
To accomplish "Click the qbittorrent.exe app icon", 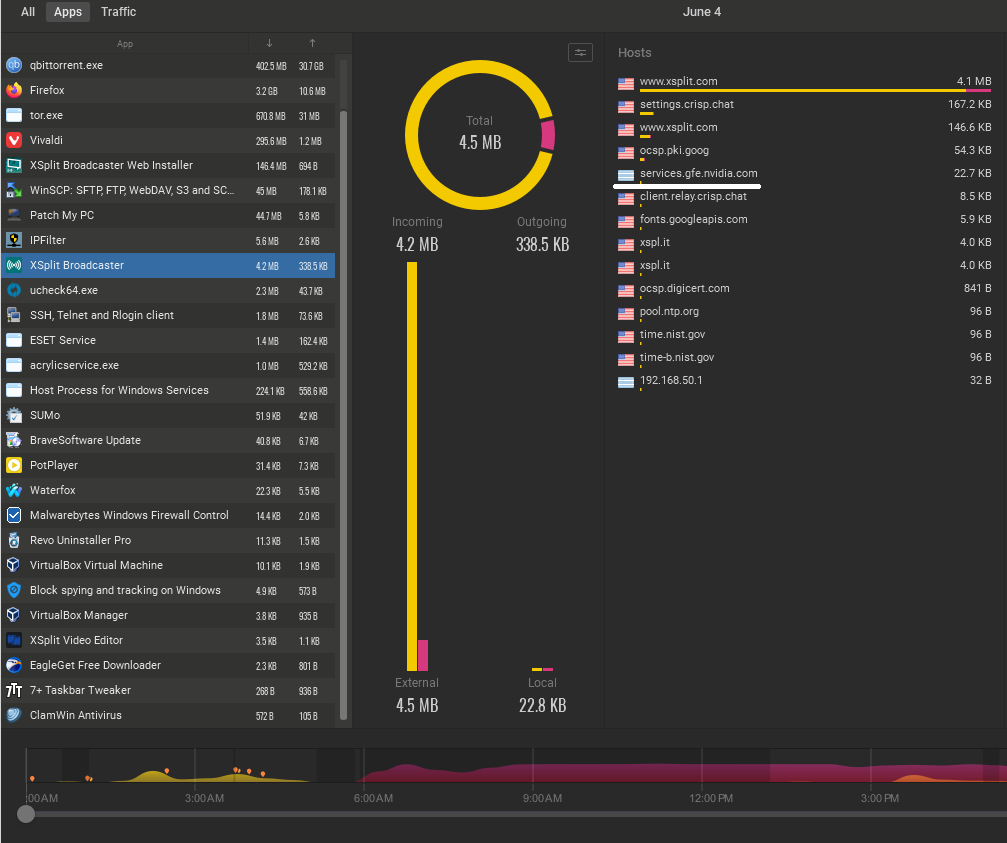I will click(x=14, y=66).
